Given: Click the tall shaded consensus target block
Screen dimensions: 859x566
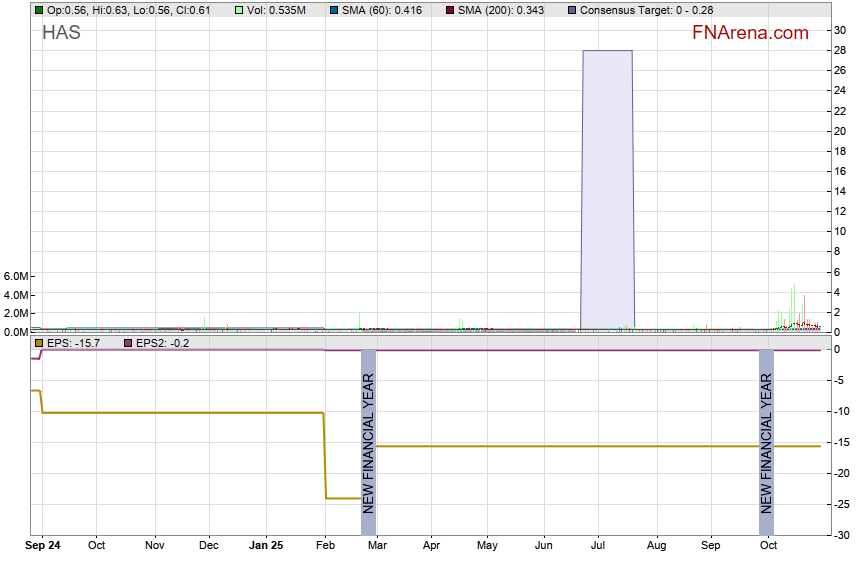Looking at the screenshot, I should tap(607, 188).
